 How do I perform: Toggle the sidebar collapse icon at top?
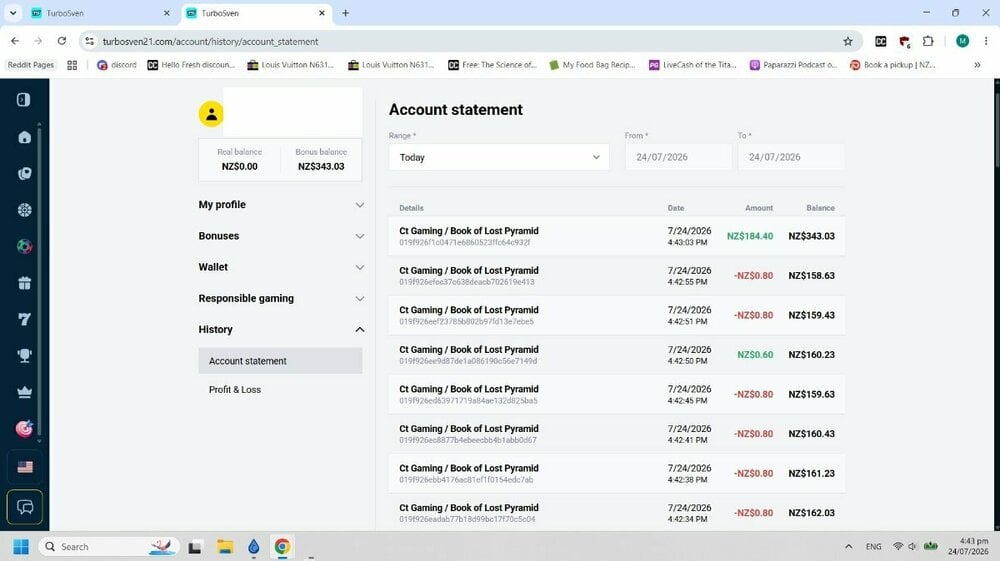click(24, 99)
